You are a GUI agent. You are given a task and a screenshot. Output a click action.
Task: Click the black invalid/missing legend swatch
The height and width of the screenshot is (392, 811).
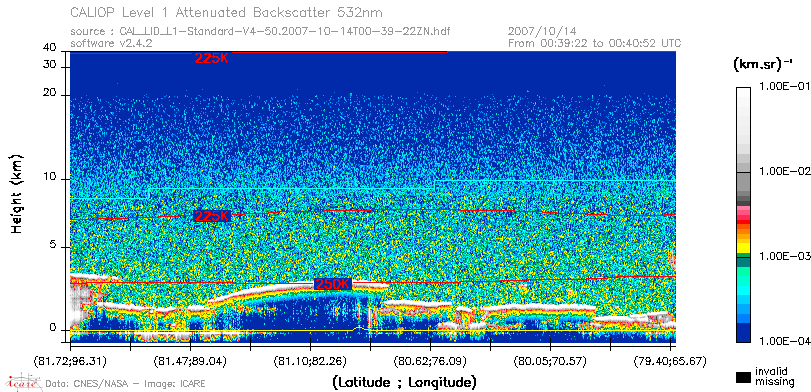coord(744,378)
